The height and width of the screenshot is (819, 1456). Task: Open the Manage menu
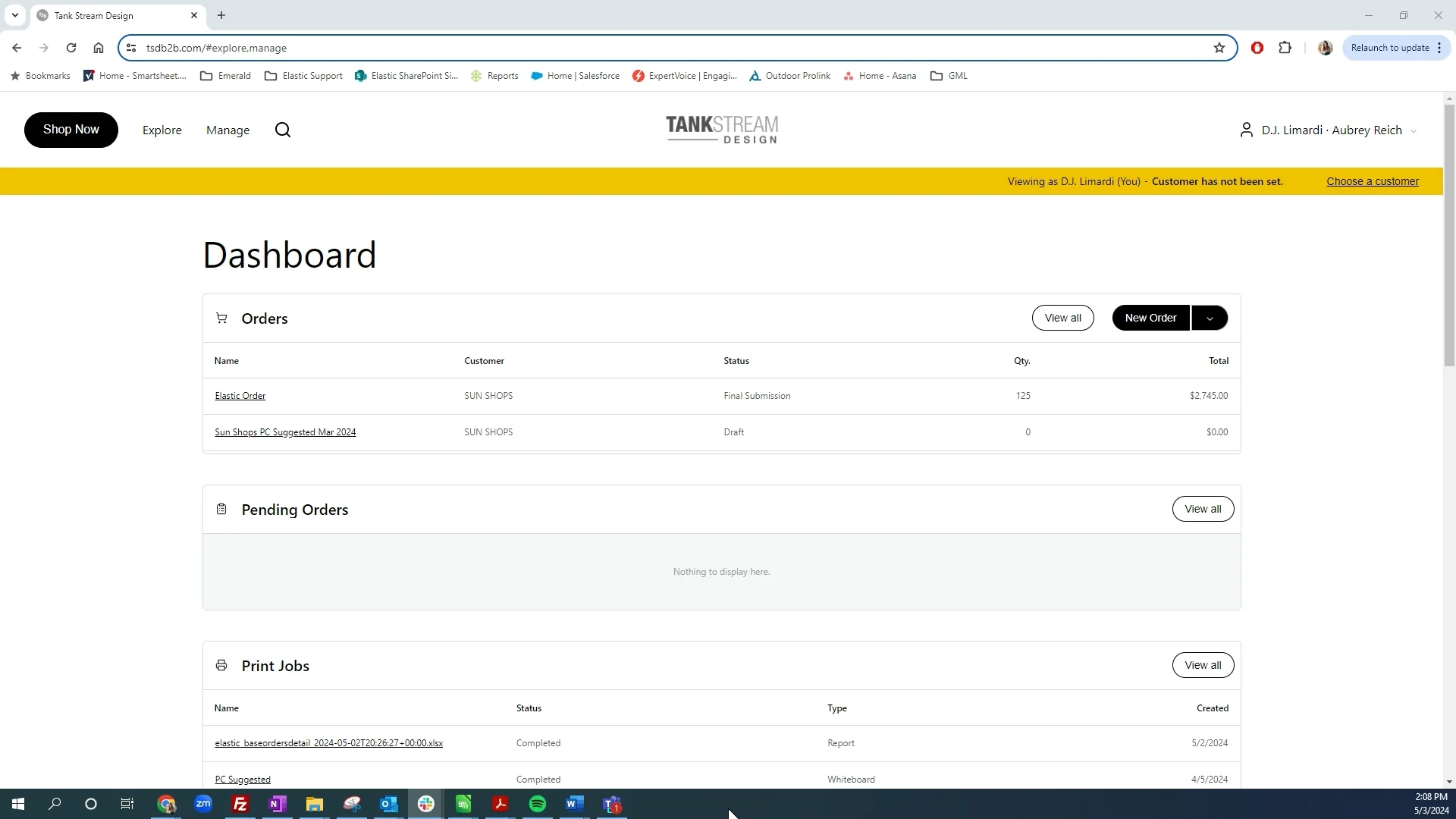pos(227,130)
